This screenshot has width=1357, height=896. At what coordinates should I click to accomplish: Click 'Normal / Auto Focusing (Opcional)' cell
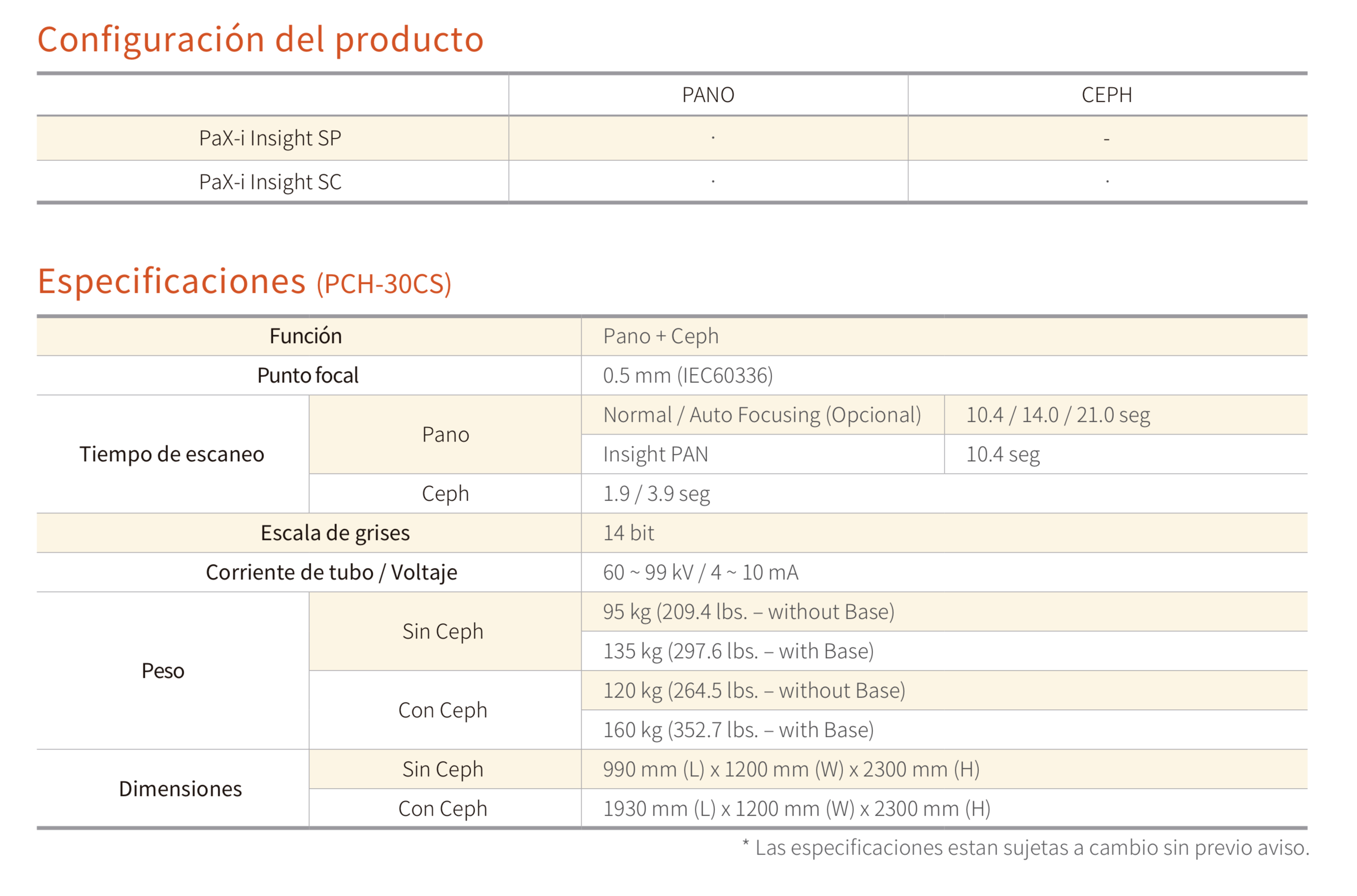coord(762,415)
